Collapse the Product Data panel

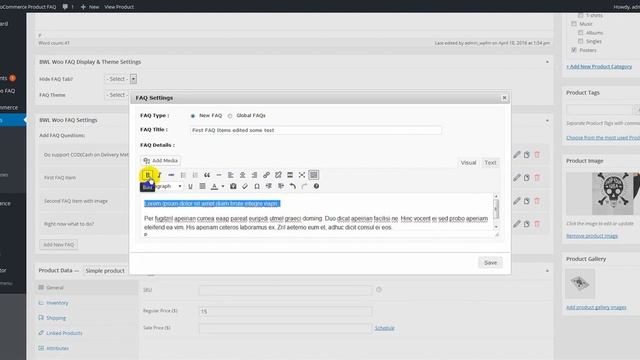point(547,271)
